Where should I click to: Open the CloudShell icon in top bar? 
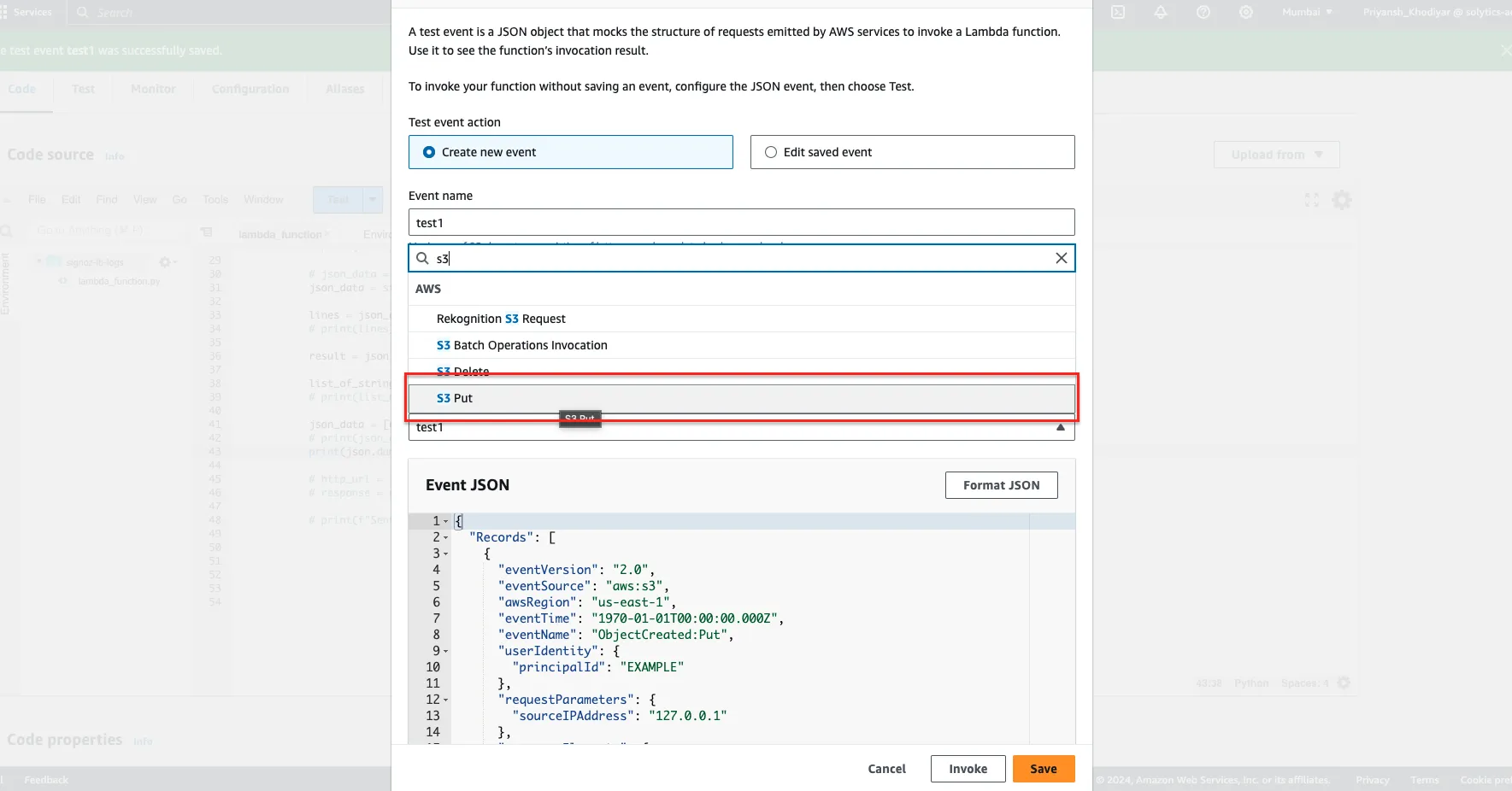[1118, 12]
